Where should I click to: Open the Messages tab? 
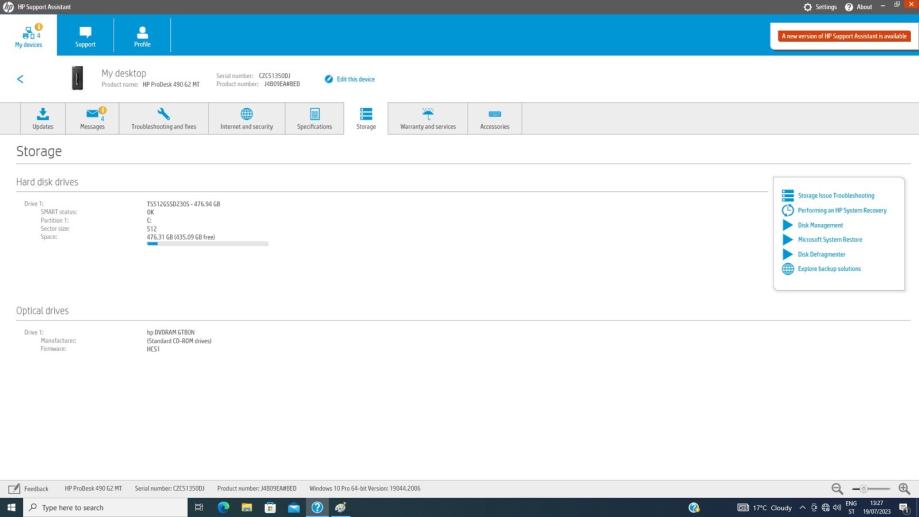tap(92, 118)
